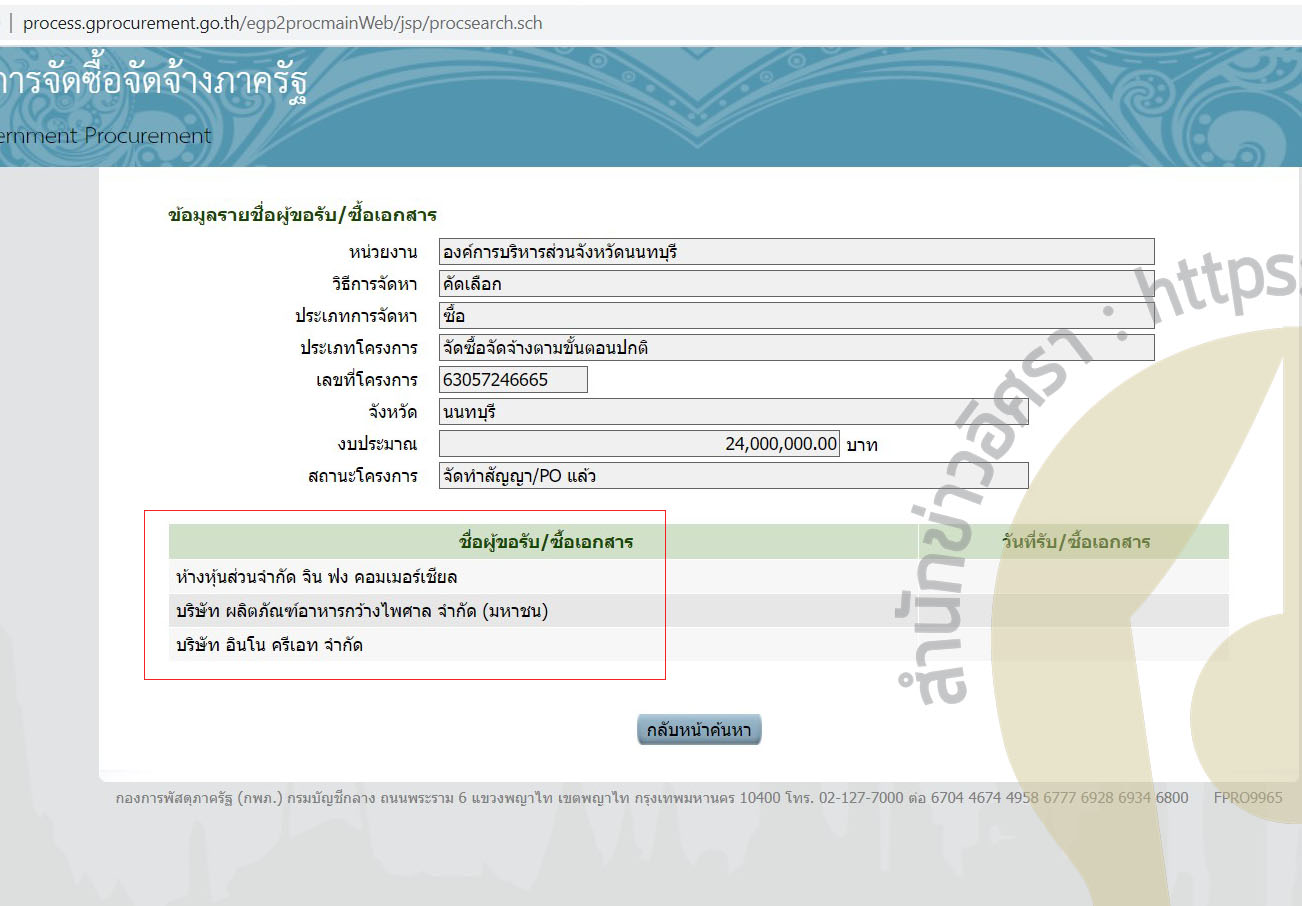
Task: Click the กลับหน้าค้นหา button
Action: (x=699, y=730)
